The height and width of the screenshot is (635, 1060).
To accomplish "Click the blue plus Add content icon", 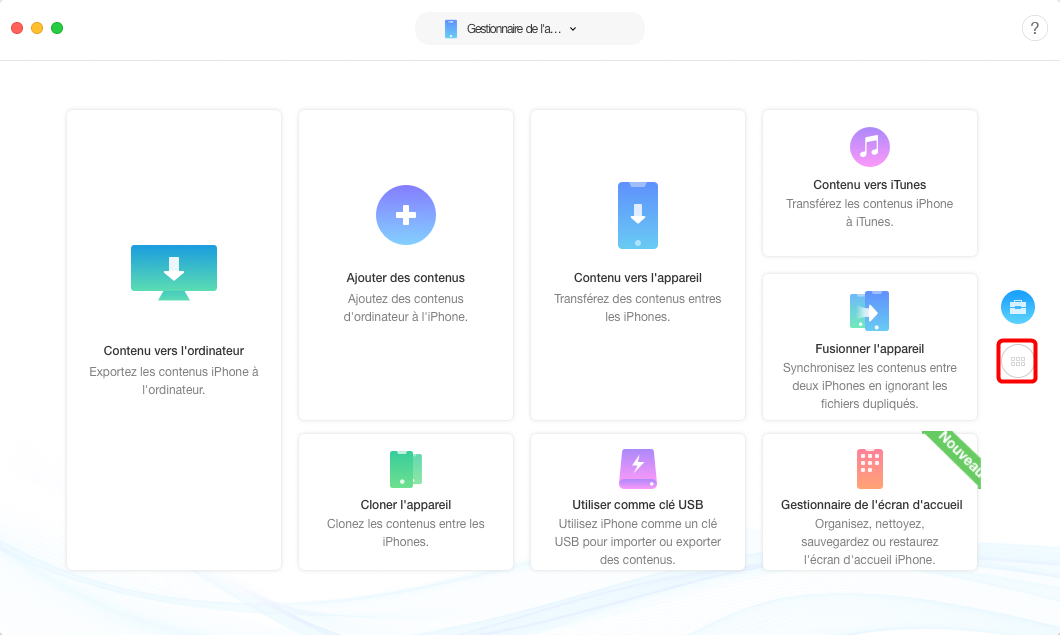I will [406, 215].
